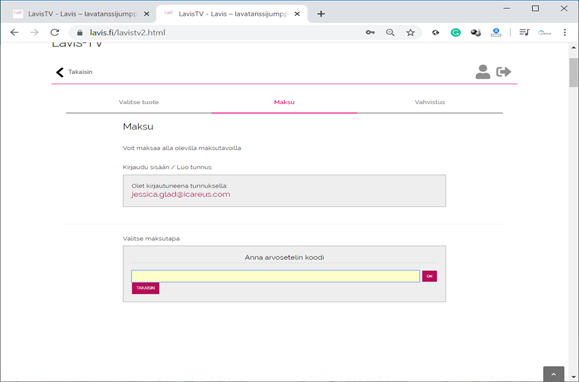This screenshot has height=382, width=579.
Task: Open Chrome three-dot menu
Action: [x=565, y=32]
